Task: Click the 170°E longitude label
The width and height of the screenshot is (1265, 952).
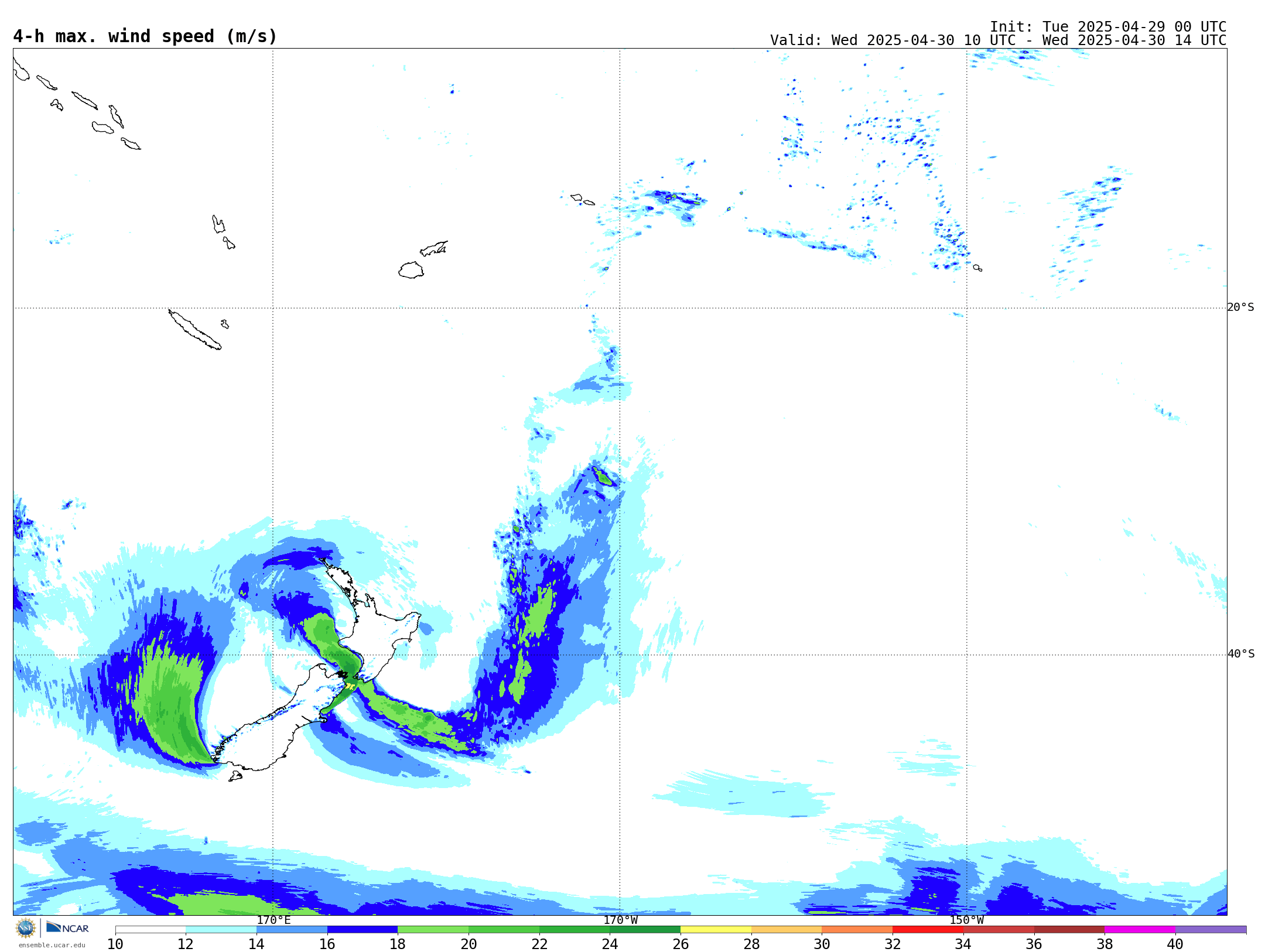Action: [x=273, y=920]
